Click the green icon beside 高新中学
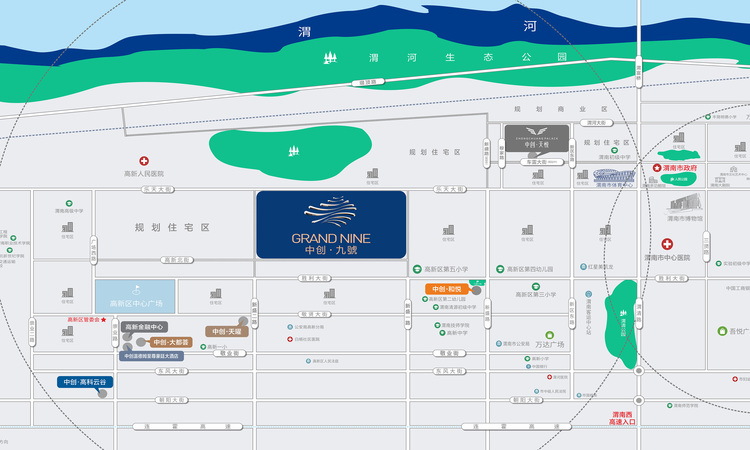The image size is (750, 450). [x=442, y=333]
